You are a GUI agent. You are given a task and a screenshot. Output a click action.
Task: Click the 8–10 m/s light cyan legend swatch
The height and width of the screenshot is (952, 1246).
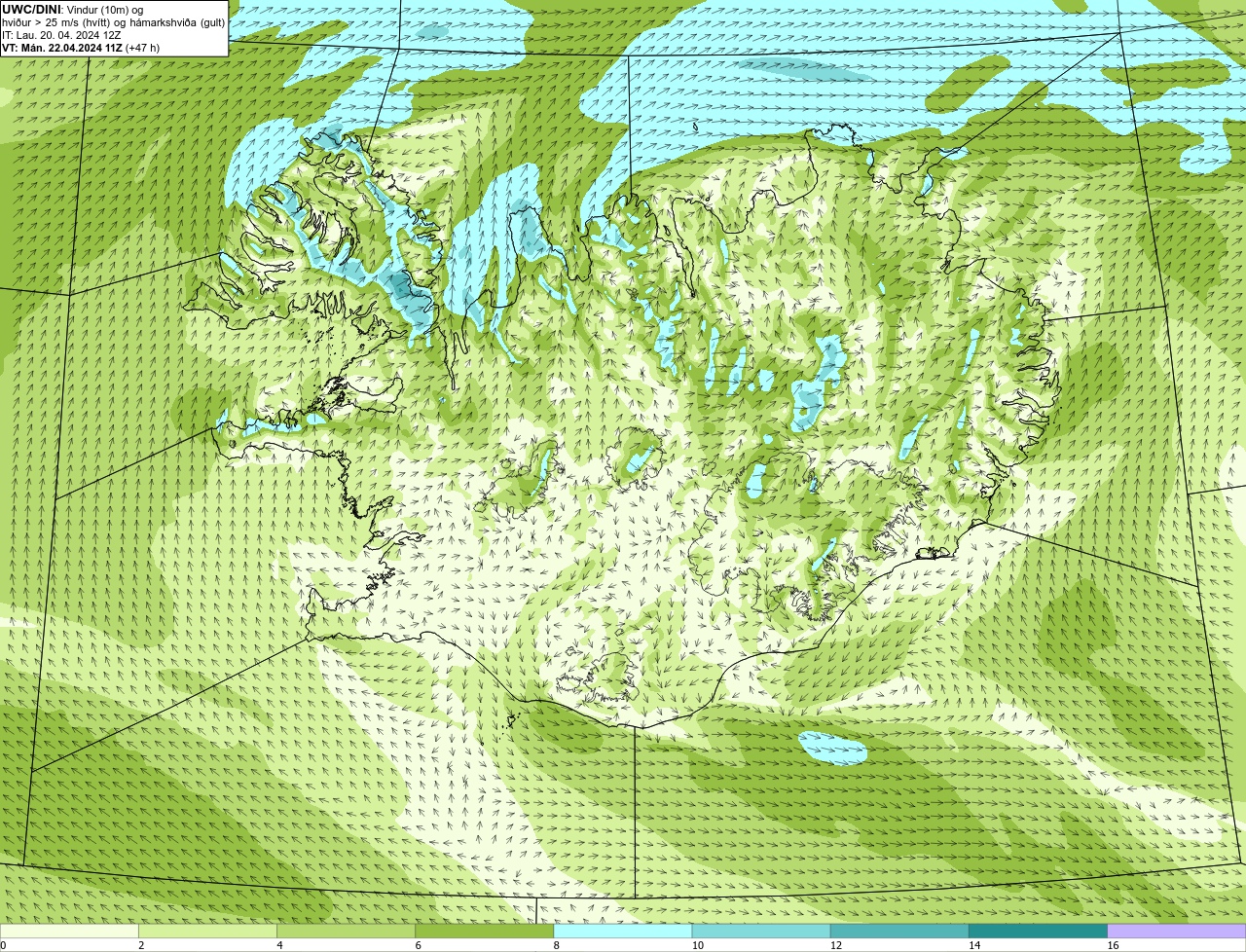[x=623, y=932]
